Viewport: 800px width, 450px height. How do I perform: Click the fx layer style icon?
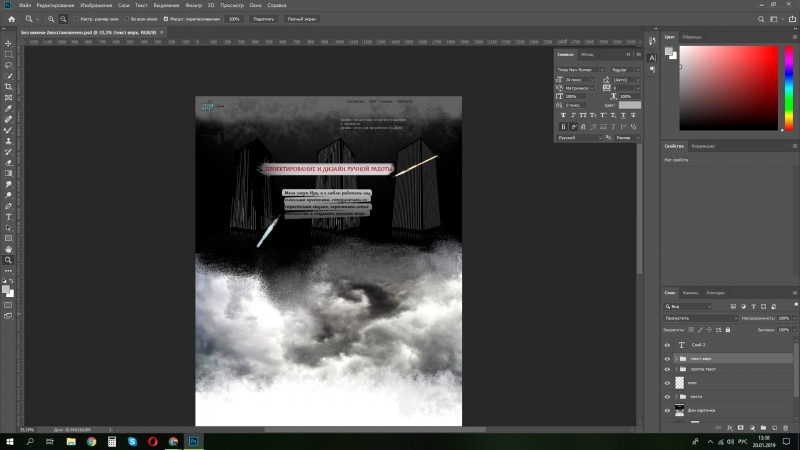(x=730, y=428)
